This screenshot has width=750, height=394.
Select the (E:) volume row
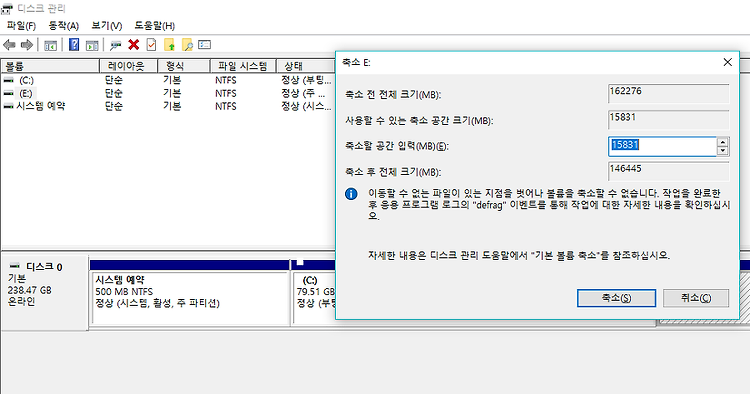pyautogui.click(x=167, y=93)
